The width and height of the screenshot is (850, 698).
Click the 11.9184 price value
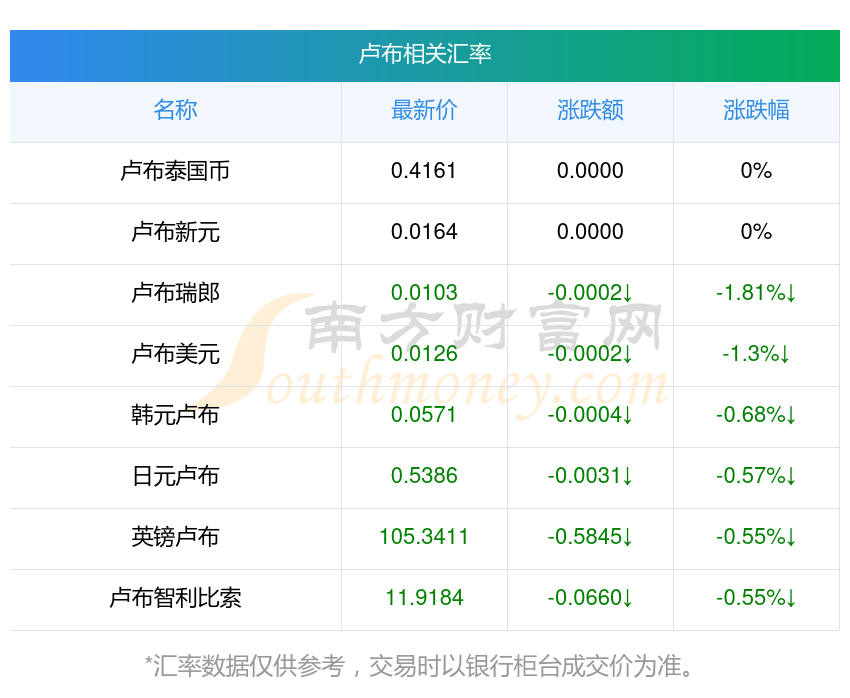click(x=424, y=598)
